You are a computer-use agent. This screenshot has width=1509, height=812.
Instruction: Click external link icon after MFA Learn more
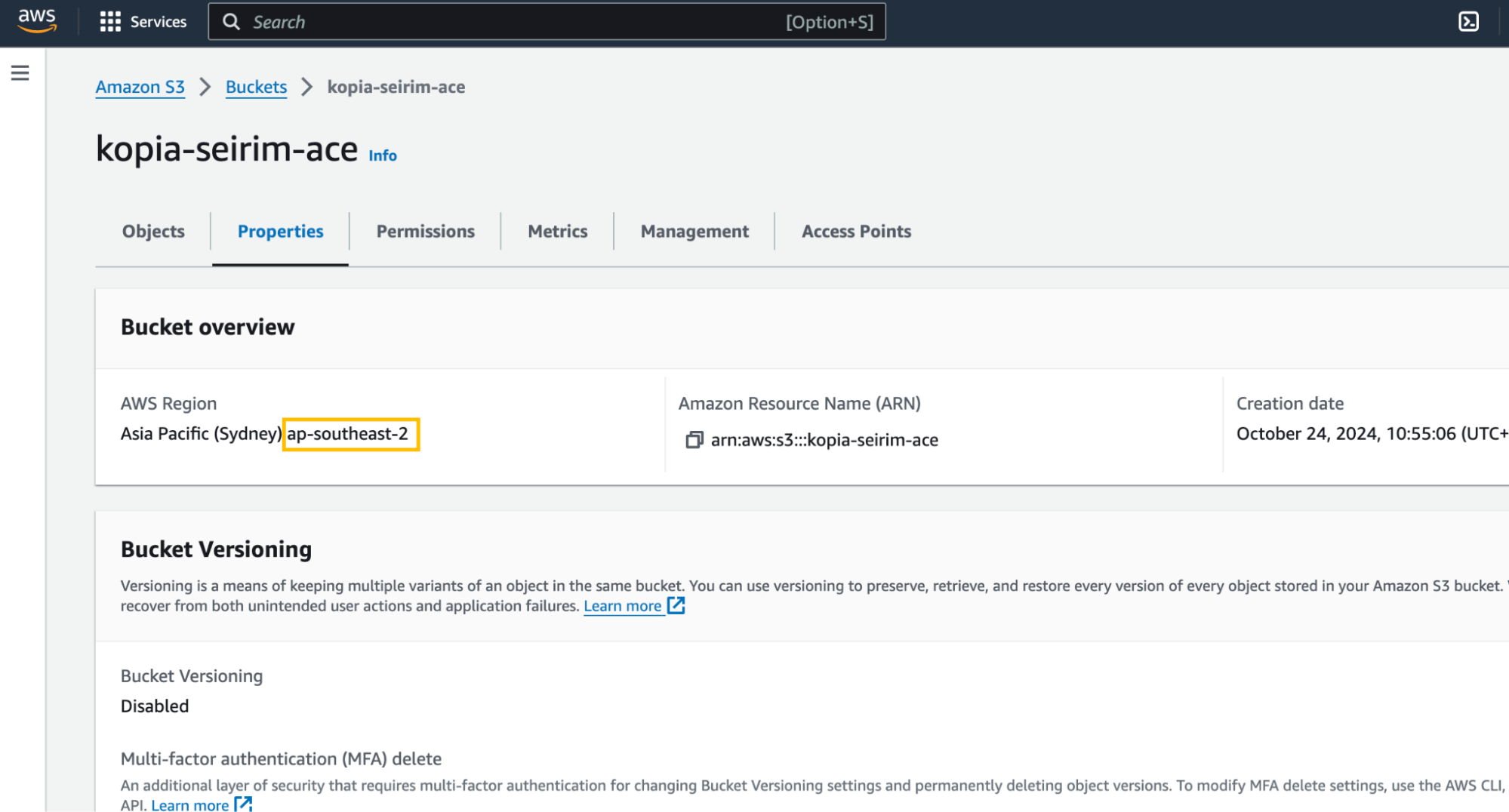(243, 804)
